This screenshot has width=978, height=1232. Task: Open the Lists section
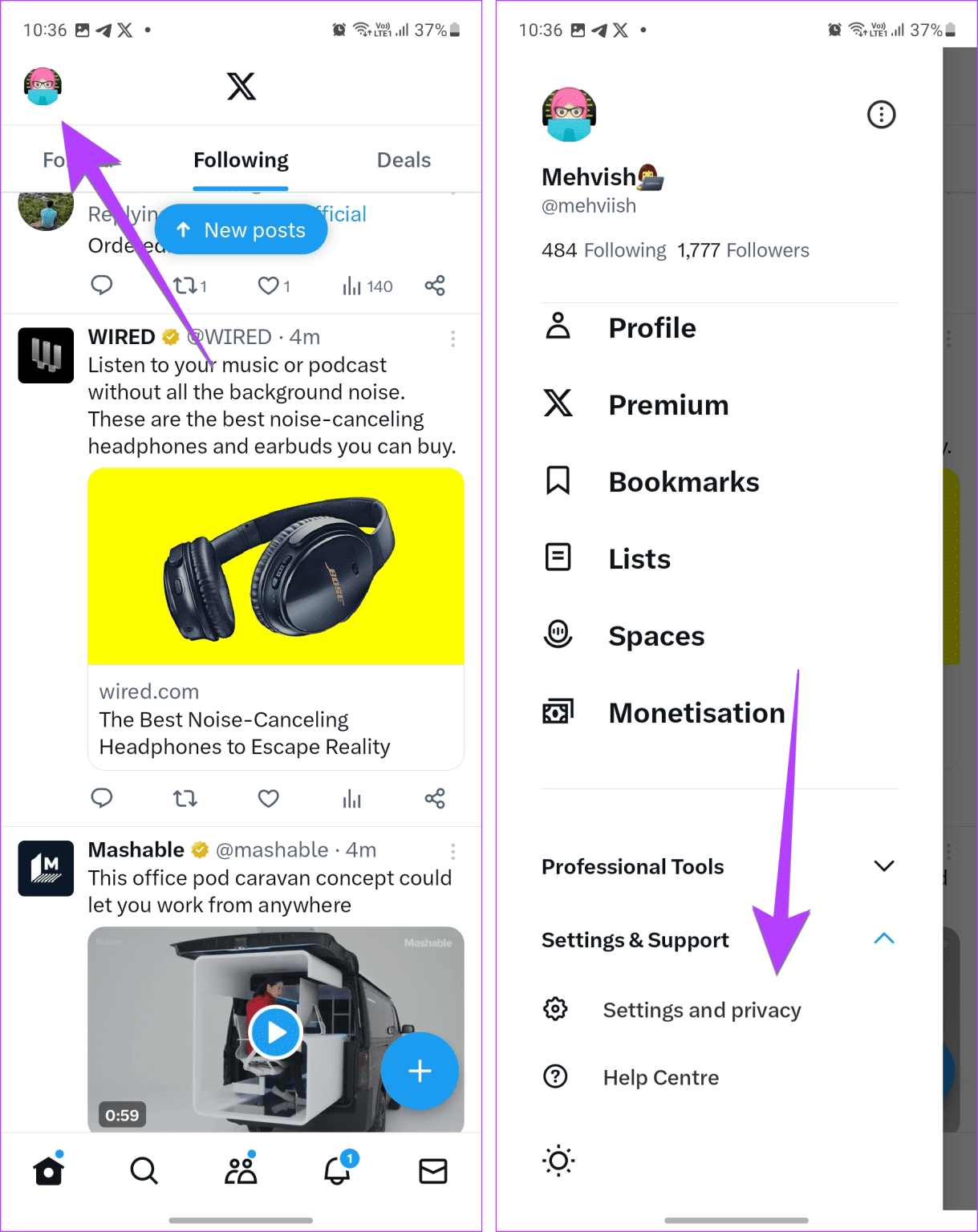coord(639,558)
